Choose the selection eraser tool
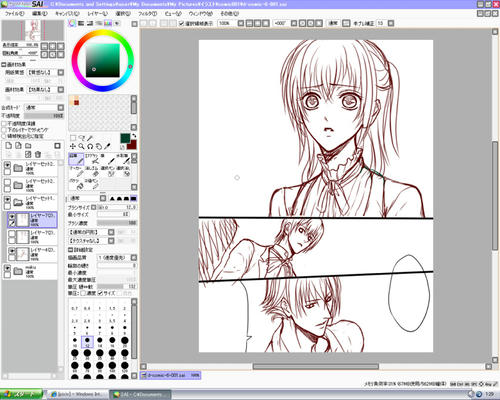The height and width of the screenshot is (400, 500). click(122, 172)
